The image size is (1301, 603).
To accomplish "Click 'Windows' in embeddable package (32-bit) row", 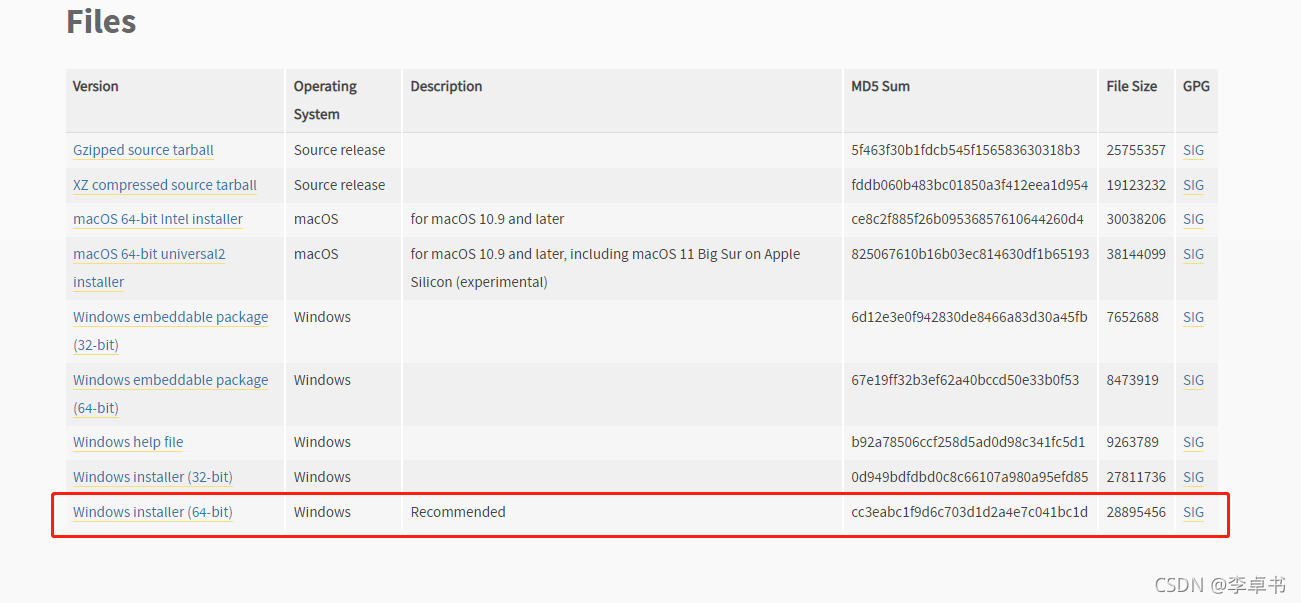I will [322, 317].
